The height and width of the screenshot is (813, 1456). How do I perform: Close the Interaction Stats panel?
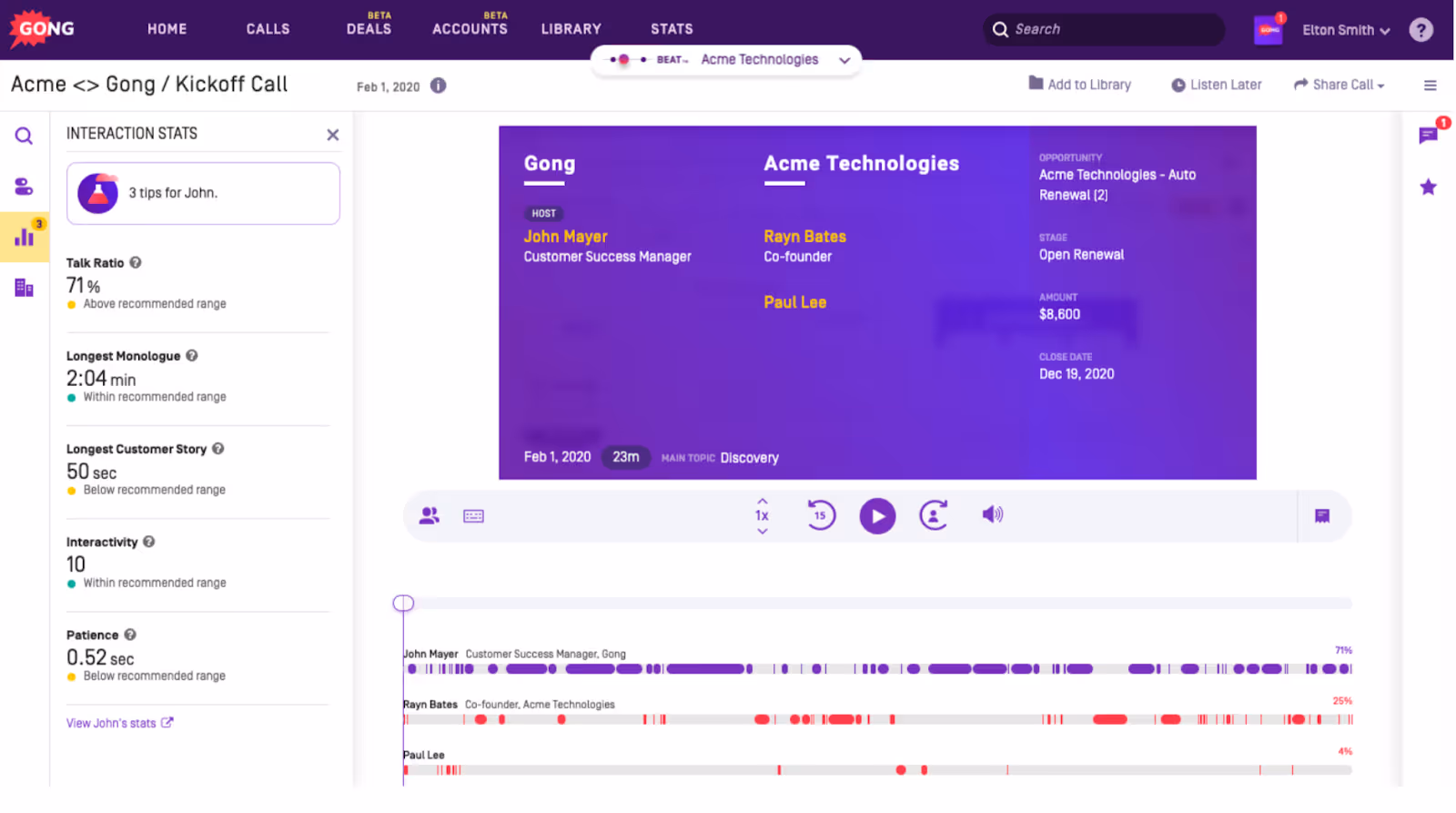click(333, 135)
